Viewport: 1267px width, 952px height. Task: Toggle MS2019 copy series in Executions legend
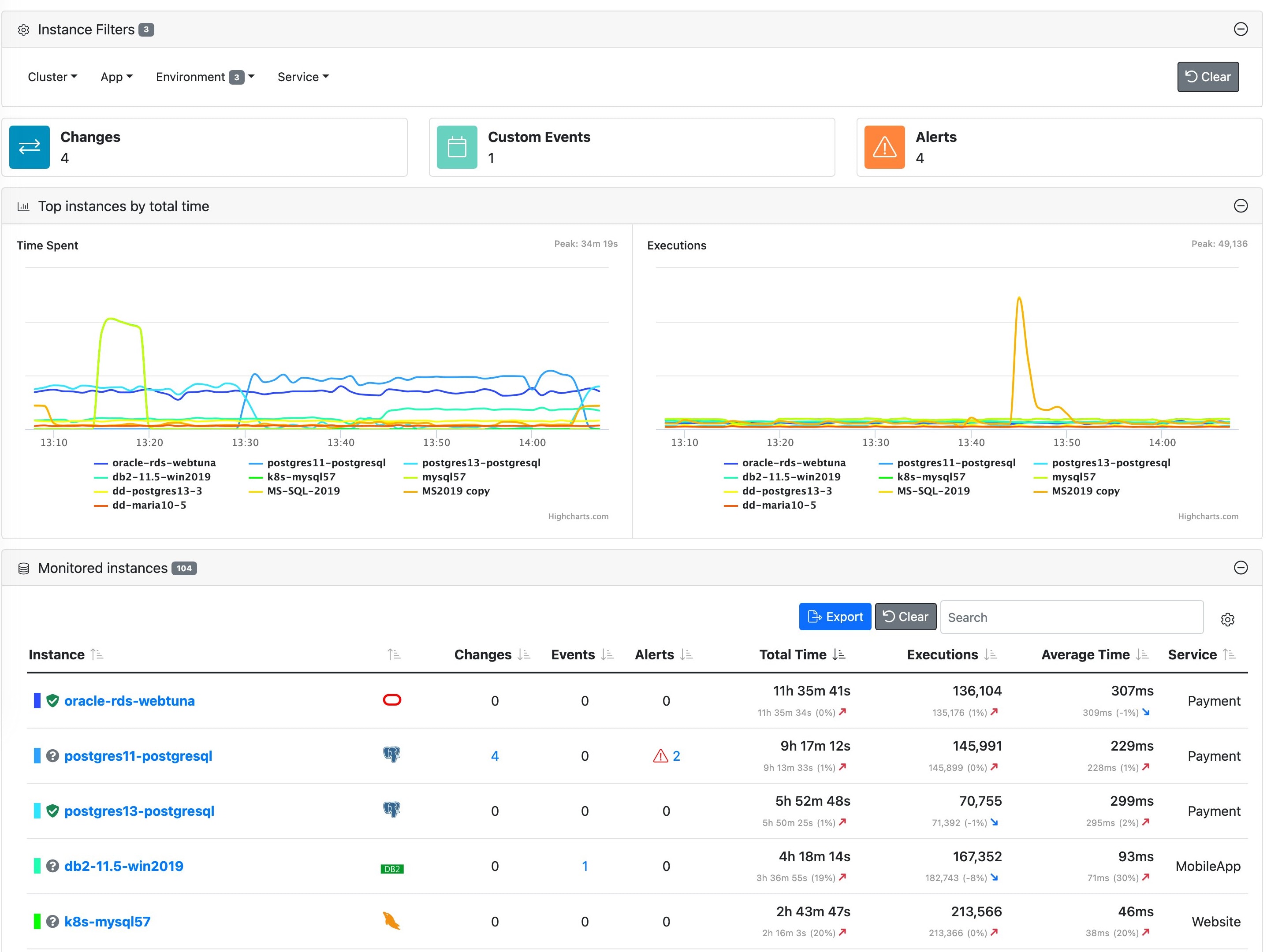click(x=1086, y=491)
